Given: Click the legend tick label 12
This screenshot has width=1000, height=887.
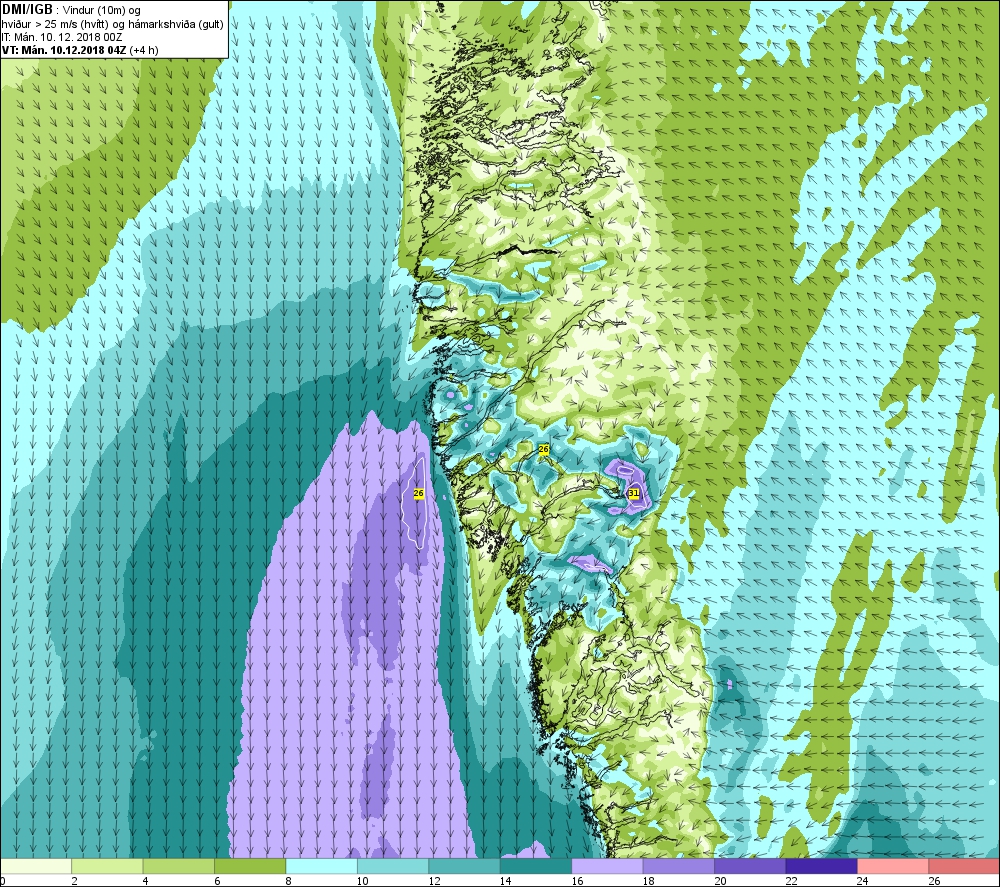Looking at the screenshot, I should pos(434,881).
